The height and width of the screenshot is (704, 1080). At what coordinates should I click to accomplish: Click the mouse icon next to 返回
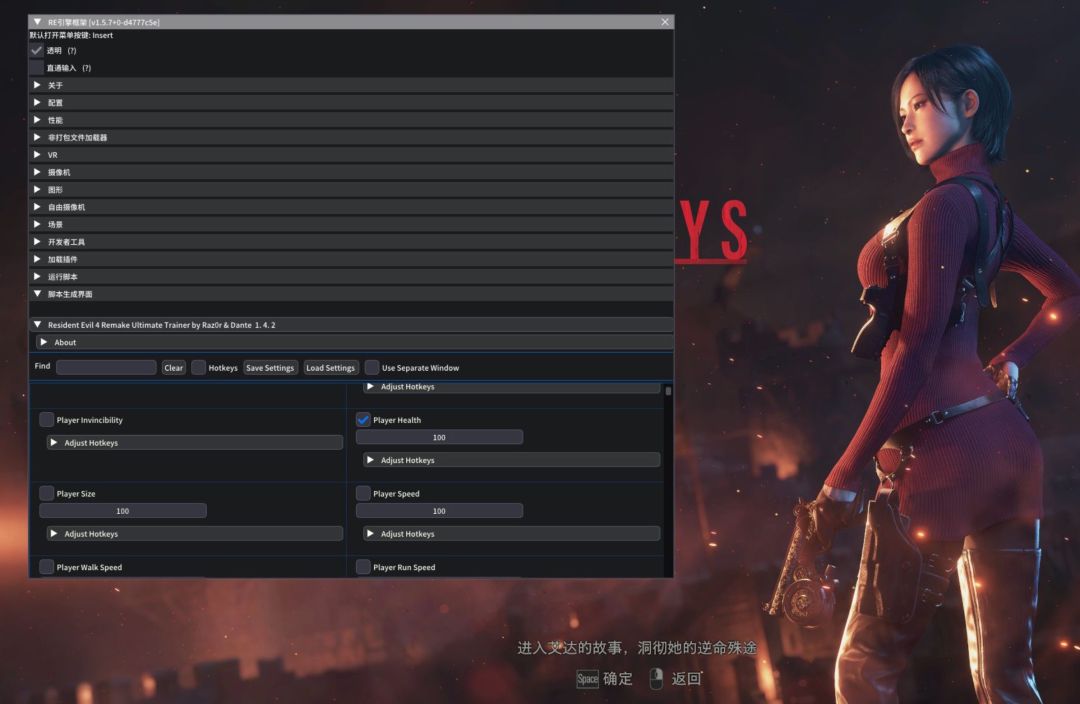(x=656, y=679)
